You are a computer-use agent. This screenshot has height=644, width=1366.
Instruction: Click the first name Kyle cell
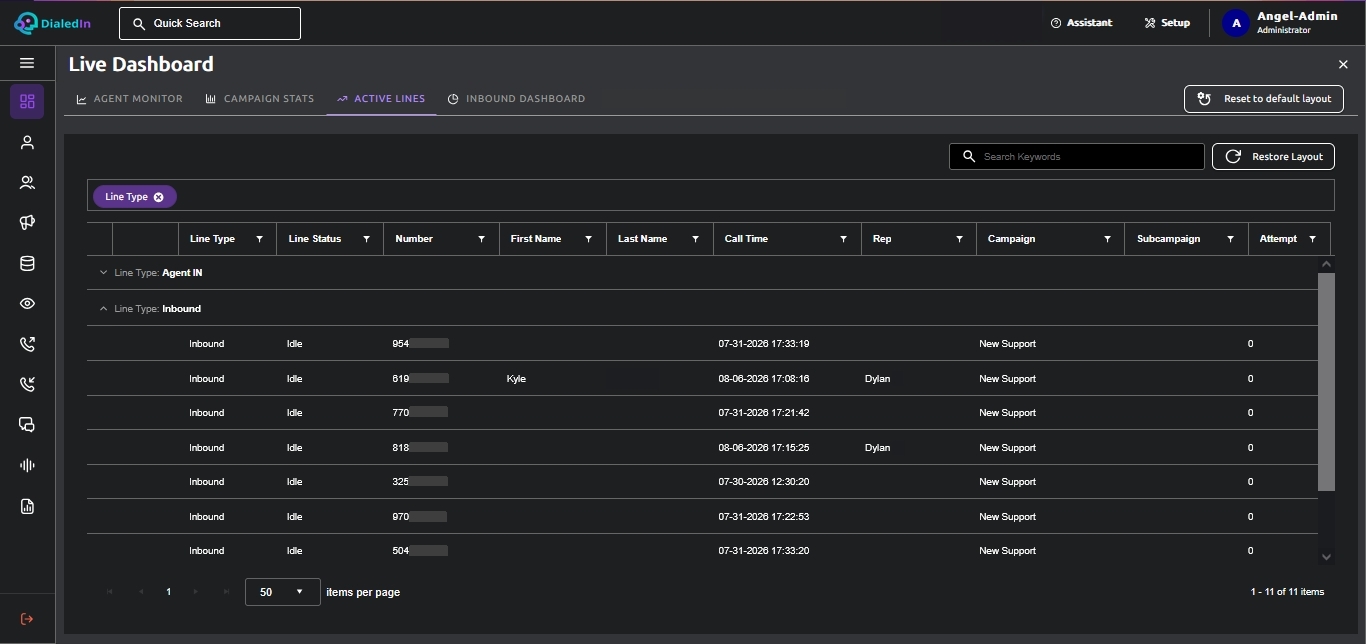(516, 379)
